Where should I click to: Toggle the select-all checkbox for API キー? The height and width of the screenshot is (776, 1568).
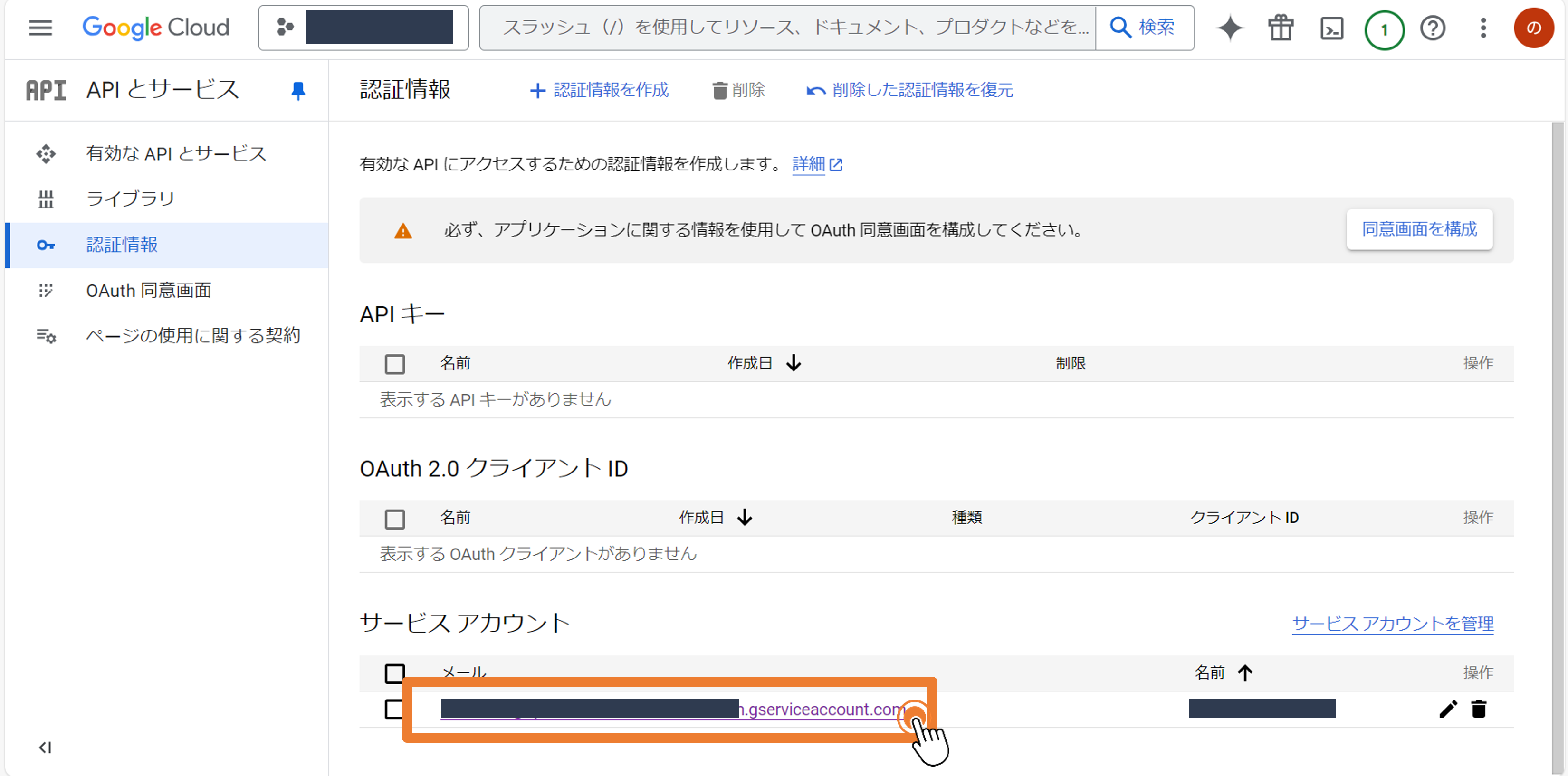[395, 364]
